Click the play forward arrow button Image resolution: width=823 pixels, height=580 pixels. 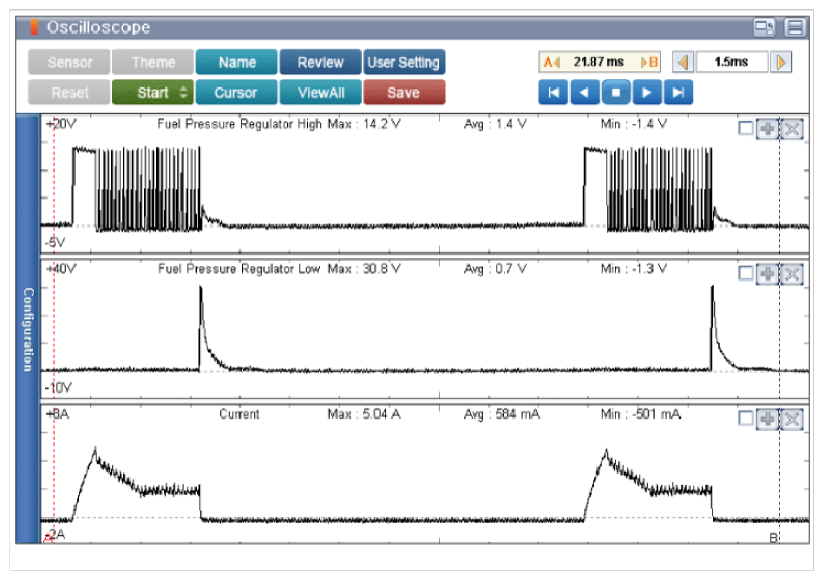click(648, 93)
